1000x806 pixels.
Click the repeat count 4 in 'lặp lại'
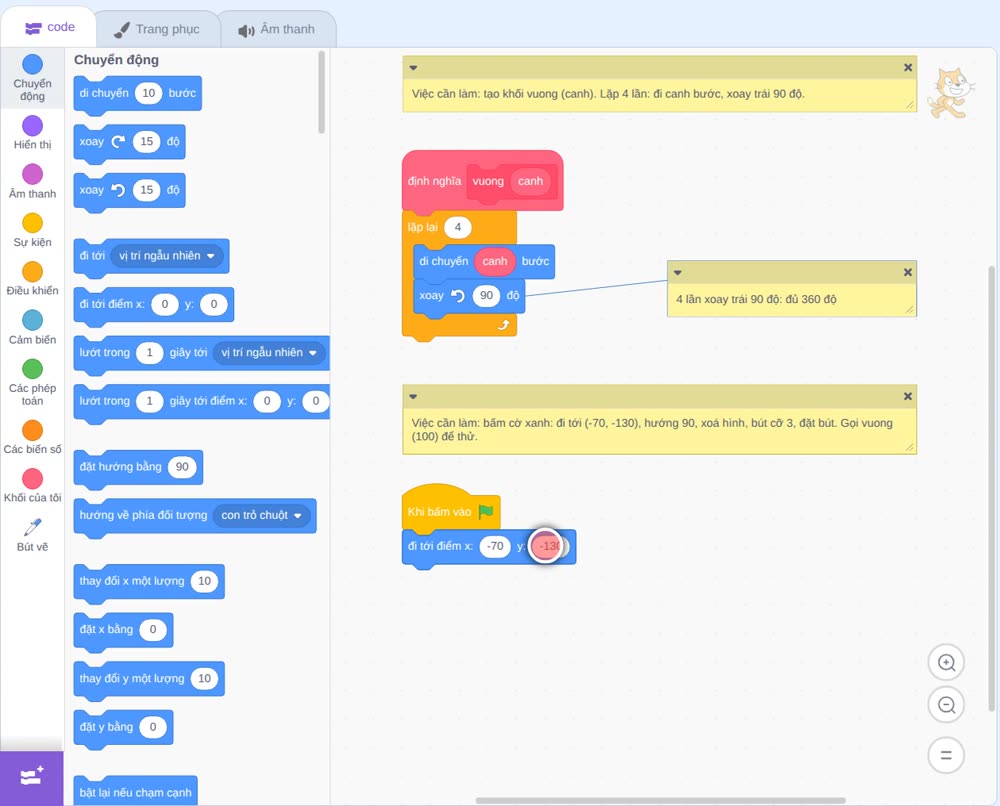click(457, 227)
